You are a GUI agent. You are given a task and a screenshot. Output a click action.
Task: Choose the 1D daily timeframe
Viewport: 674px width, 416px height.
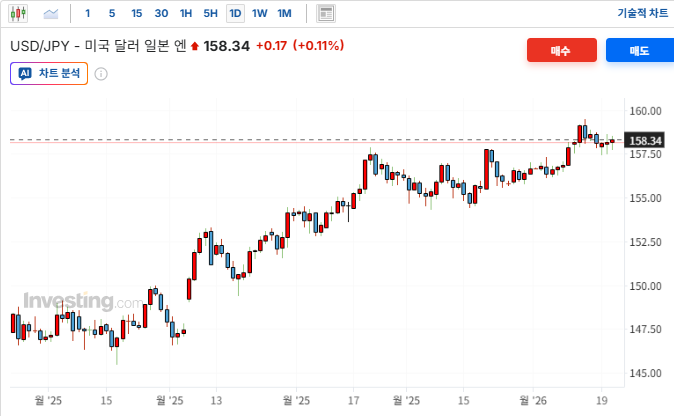(x=235, y=13)
